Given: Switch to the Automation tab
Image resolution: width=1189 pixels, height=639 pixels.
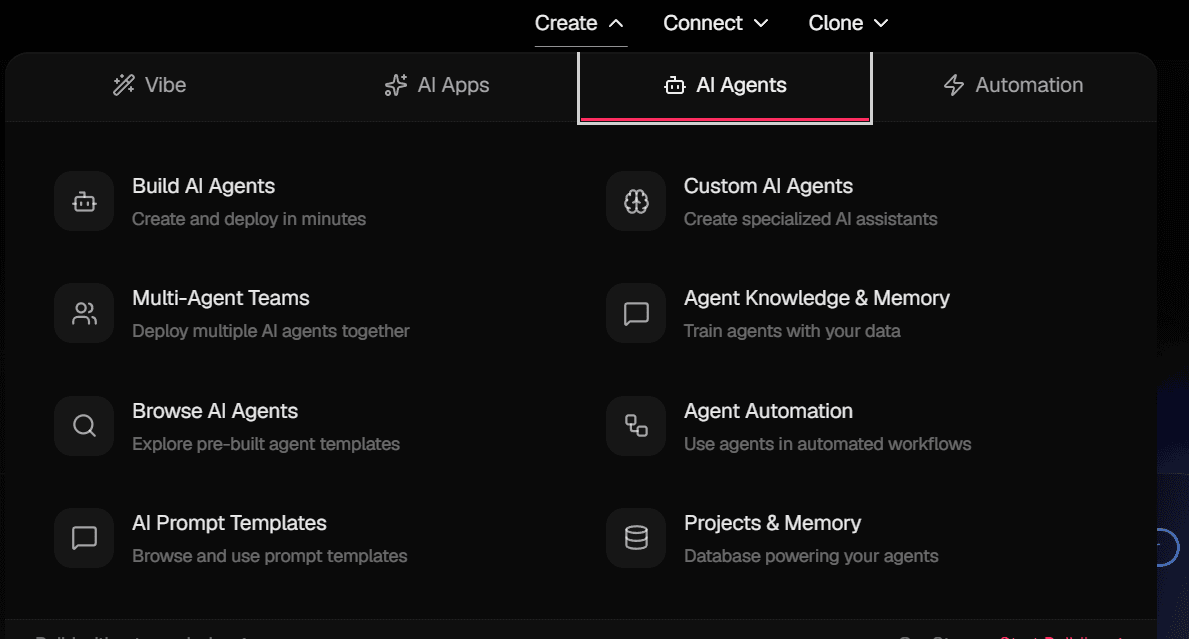Looking at the screenshot, I should (1013, 85).
